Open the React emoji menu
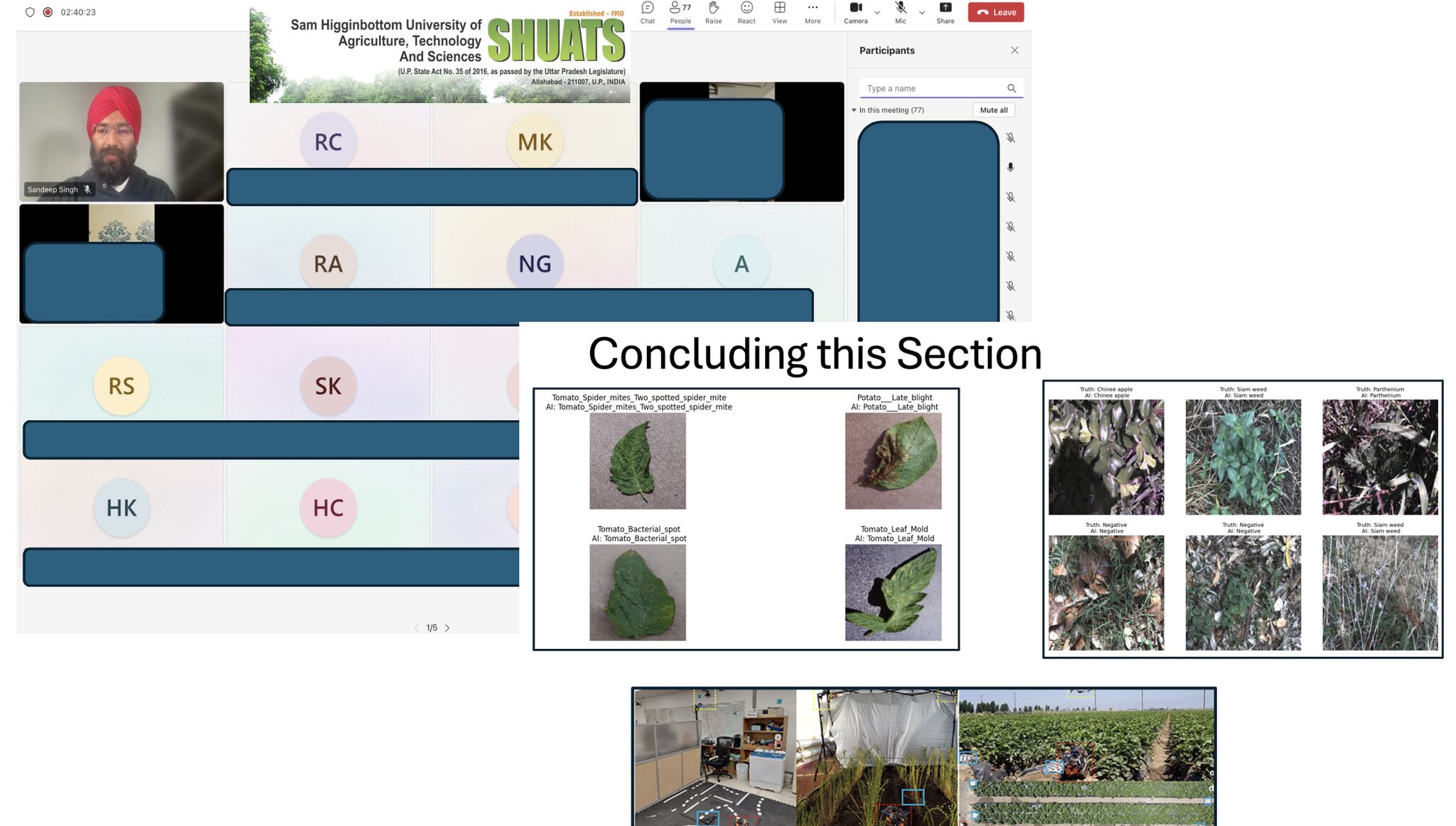 [746, 12]
